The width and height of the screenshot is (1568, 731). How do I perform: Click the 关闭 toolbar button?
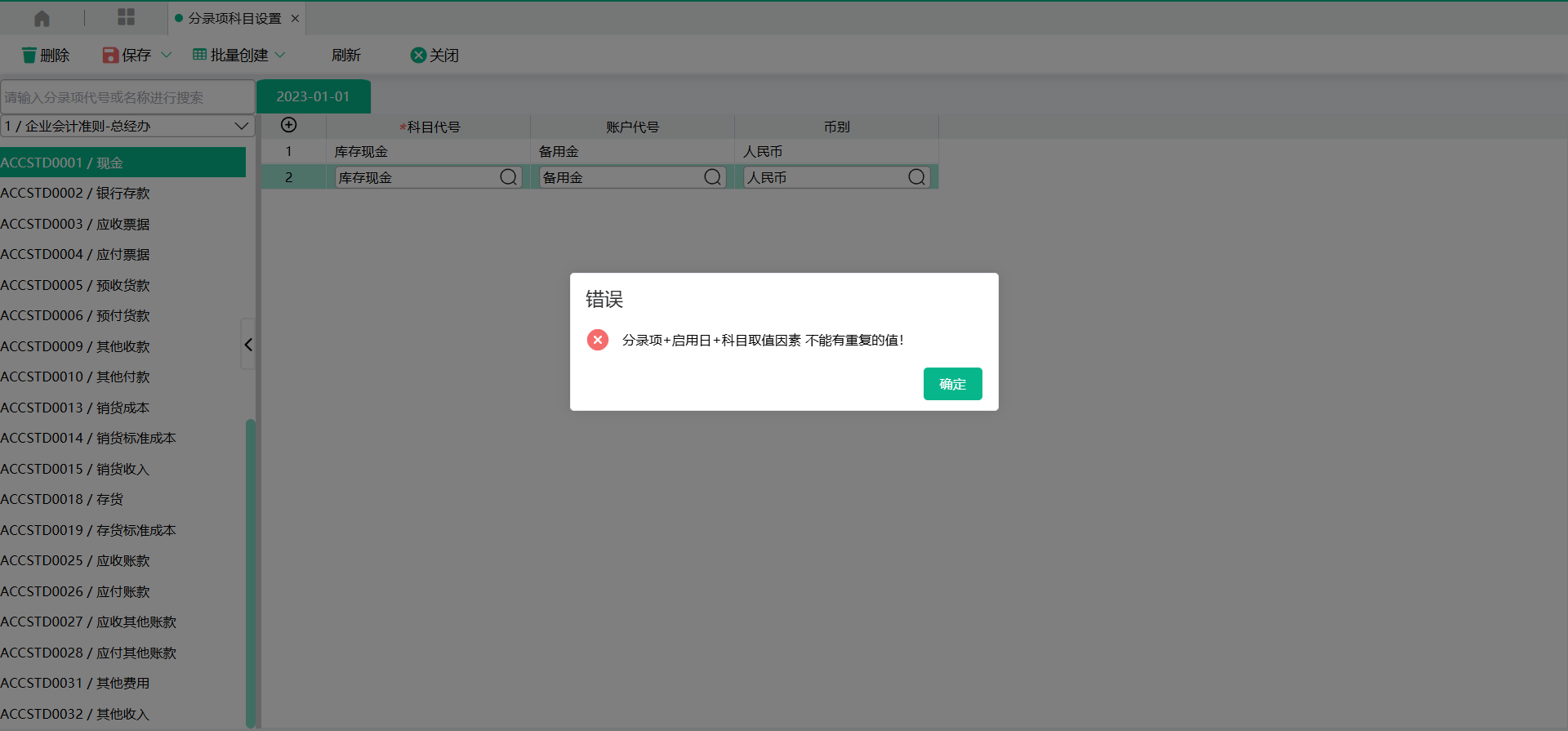click(434, 55)
